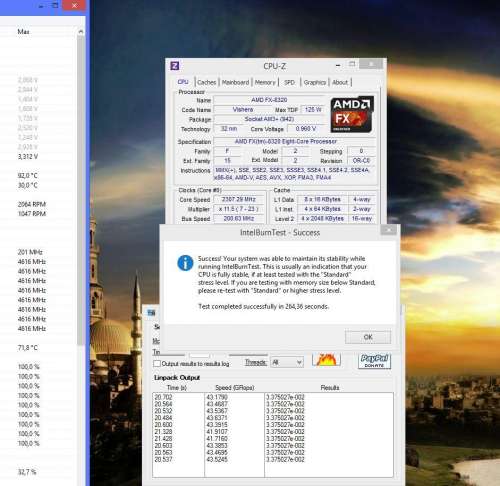
Task: Click the Multiplier value x 11.5
Action: point(239,209)
